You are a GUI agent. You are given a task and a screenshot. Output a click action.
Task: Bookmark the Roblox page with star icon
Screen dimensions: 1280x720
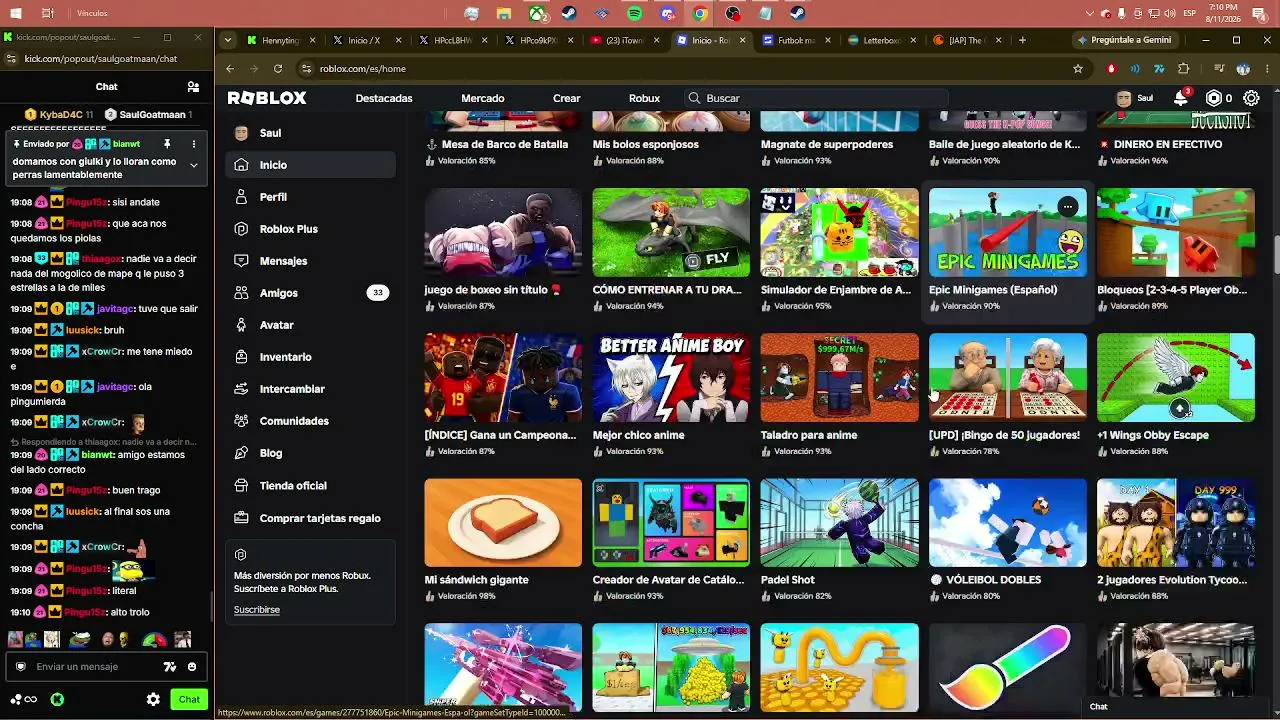pyautogui.click(x=1078, y=69)
